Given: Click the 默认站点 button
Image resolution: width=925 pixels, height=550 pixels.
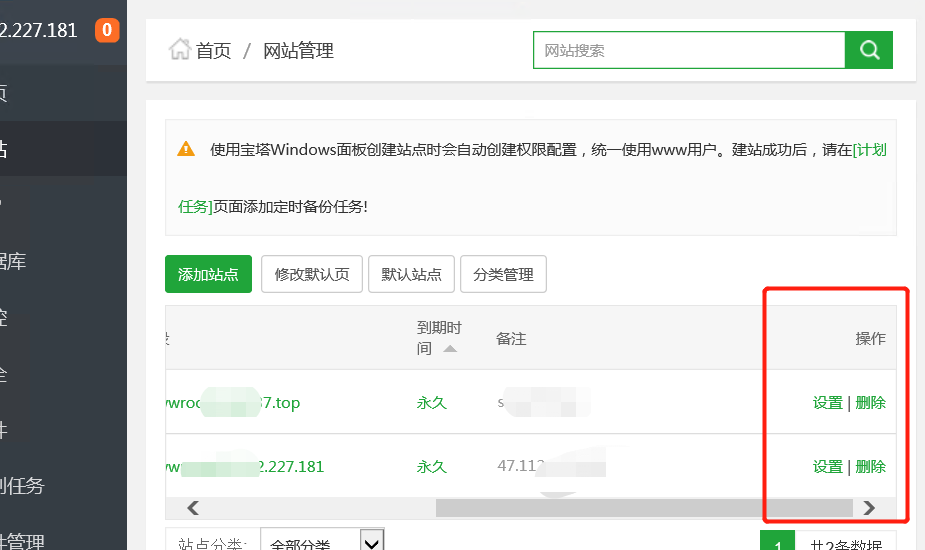Looking at the screenshot, I should (x=411, y=274).
